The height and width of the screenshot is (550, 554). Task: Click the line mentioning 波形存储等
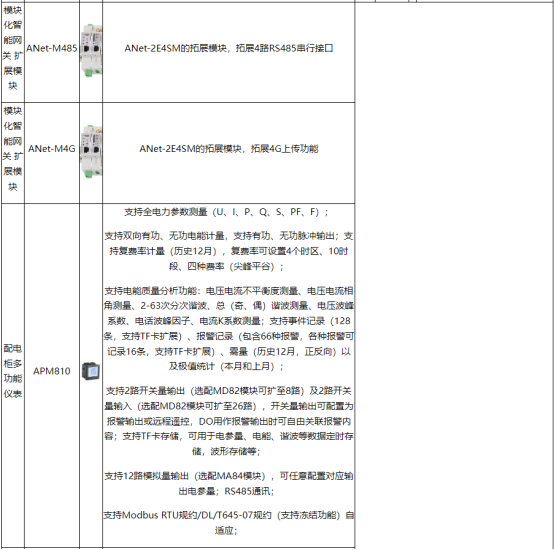pos(226,451)
